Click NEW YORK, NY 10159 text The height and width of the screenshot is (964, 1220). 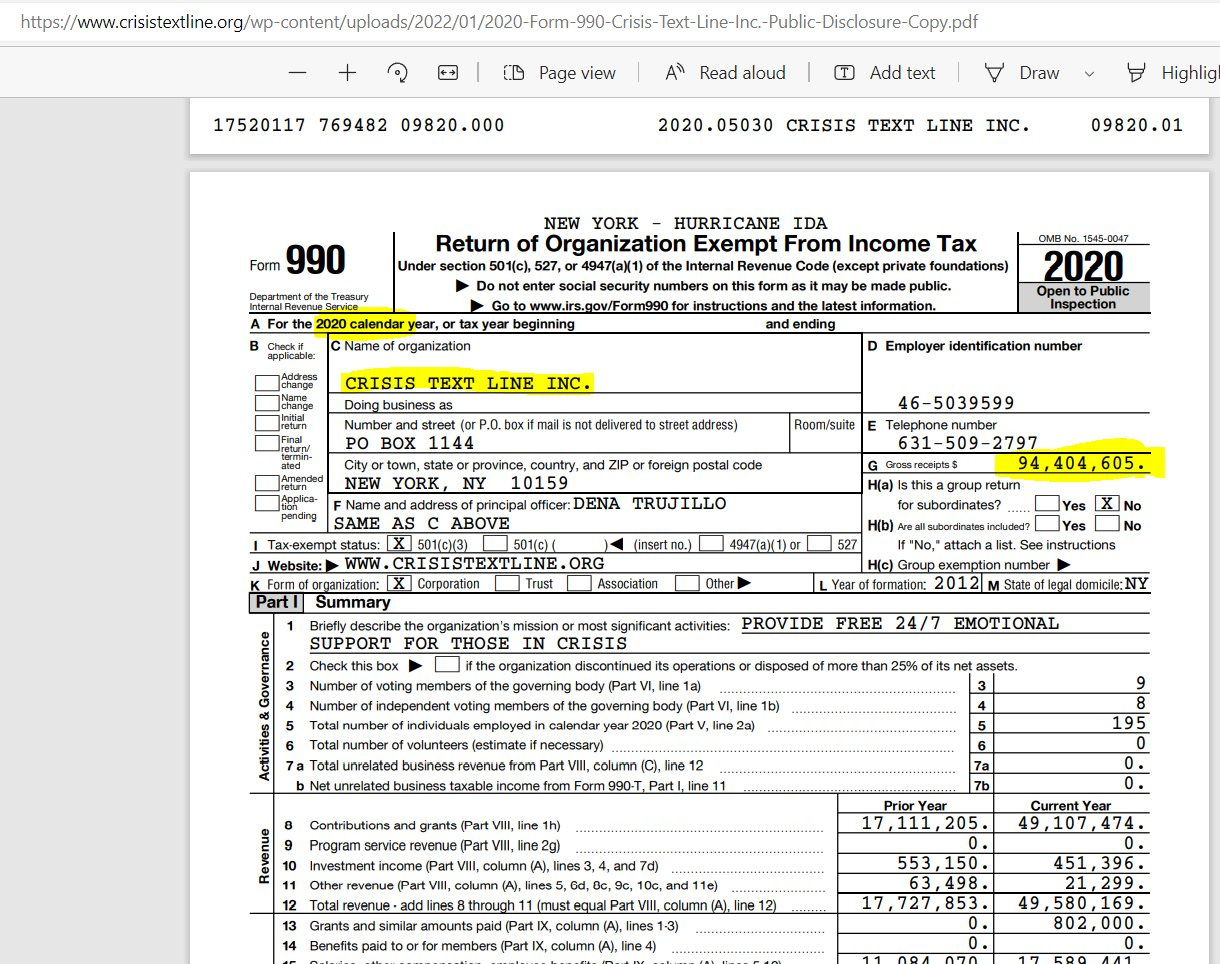[456, 483]
